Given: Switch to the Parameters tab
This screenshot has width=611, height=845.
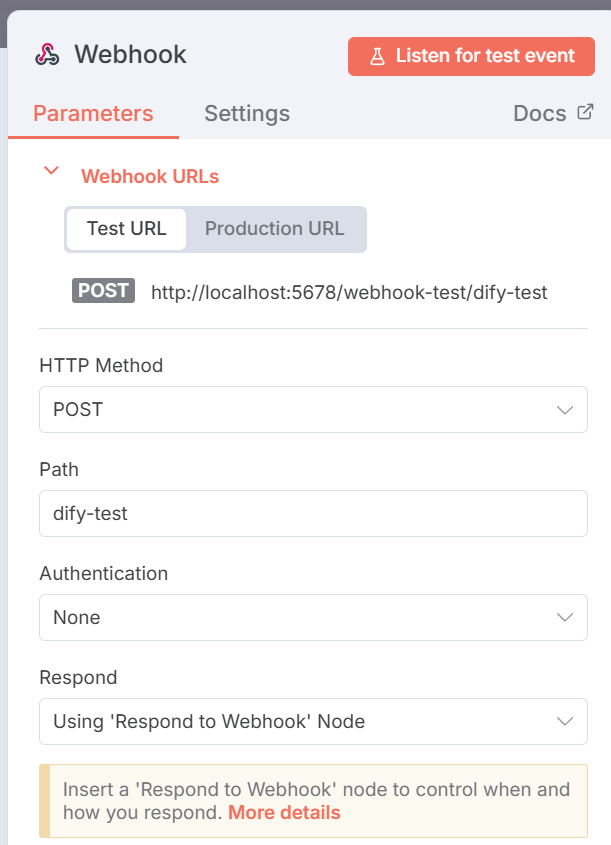Looking at the screenshot, I should pyautogui.click(x=93, y=113).
